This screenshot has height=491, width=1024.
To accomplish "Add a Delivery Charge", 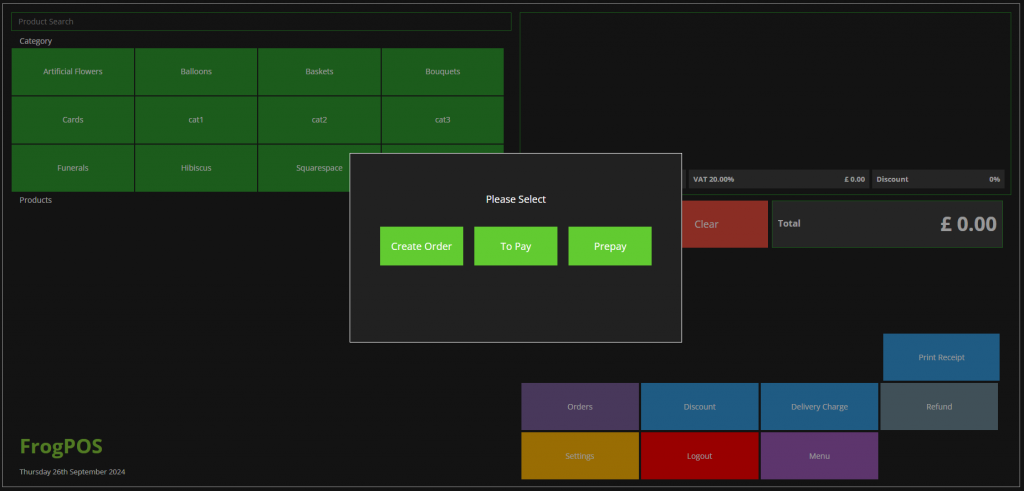I will (x=819, y=407).
